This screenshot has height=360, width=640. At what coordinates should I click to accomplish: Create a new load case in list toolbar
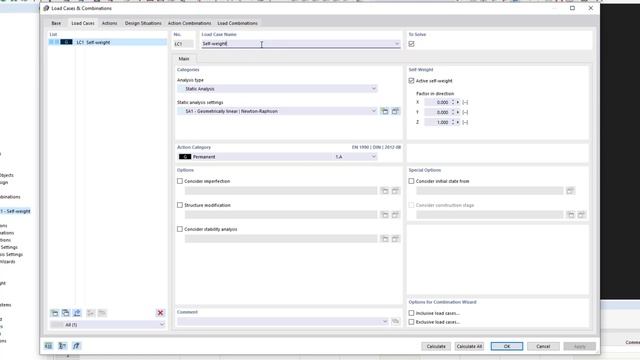[x=54, y=313]
